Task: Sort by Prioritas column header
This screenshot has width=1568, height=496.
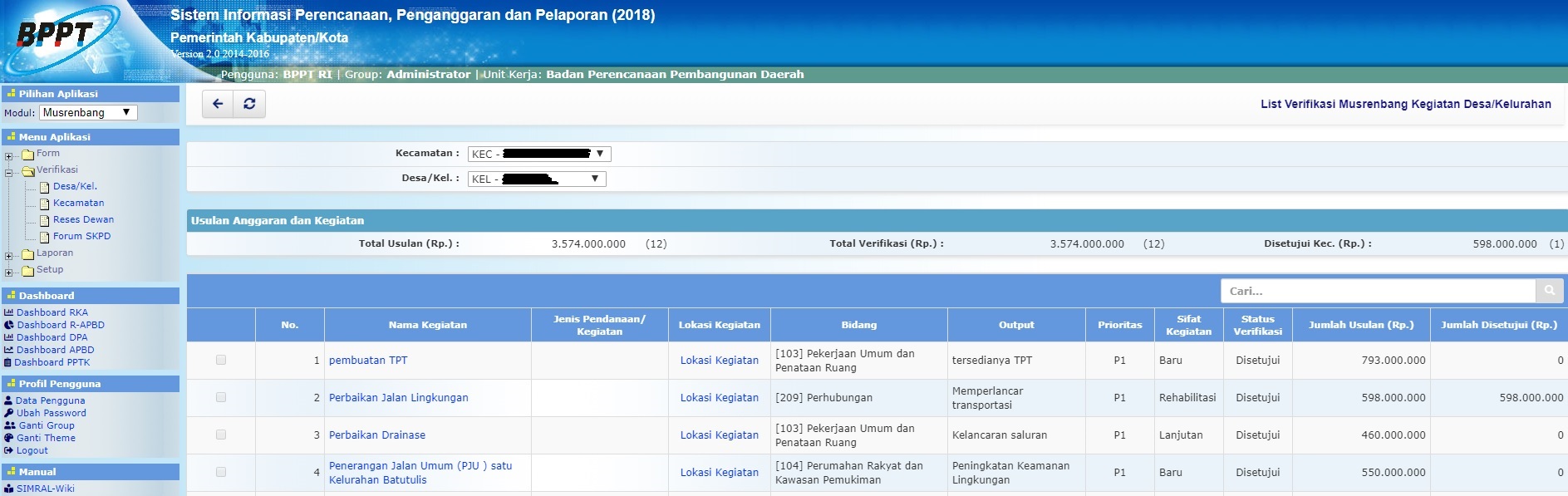Action: coord(1120,325)
